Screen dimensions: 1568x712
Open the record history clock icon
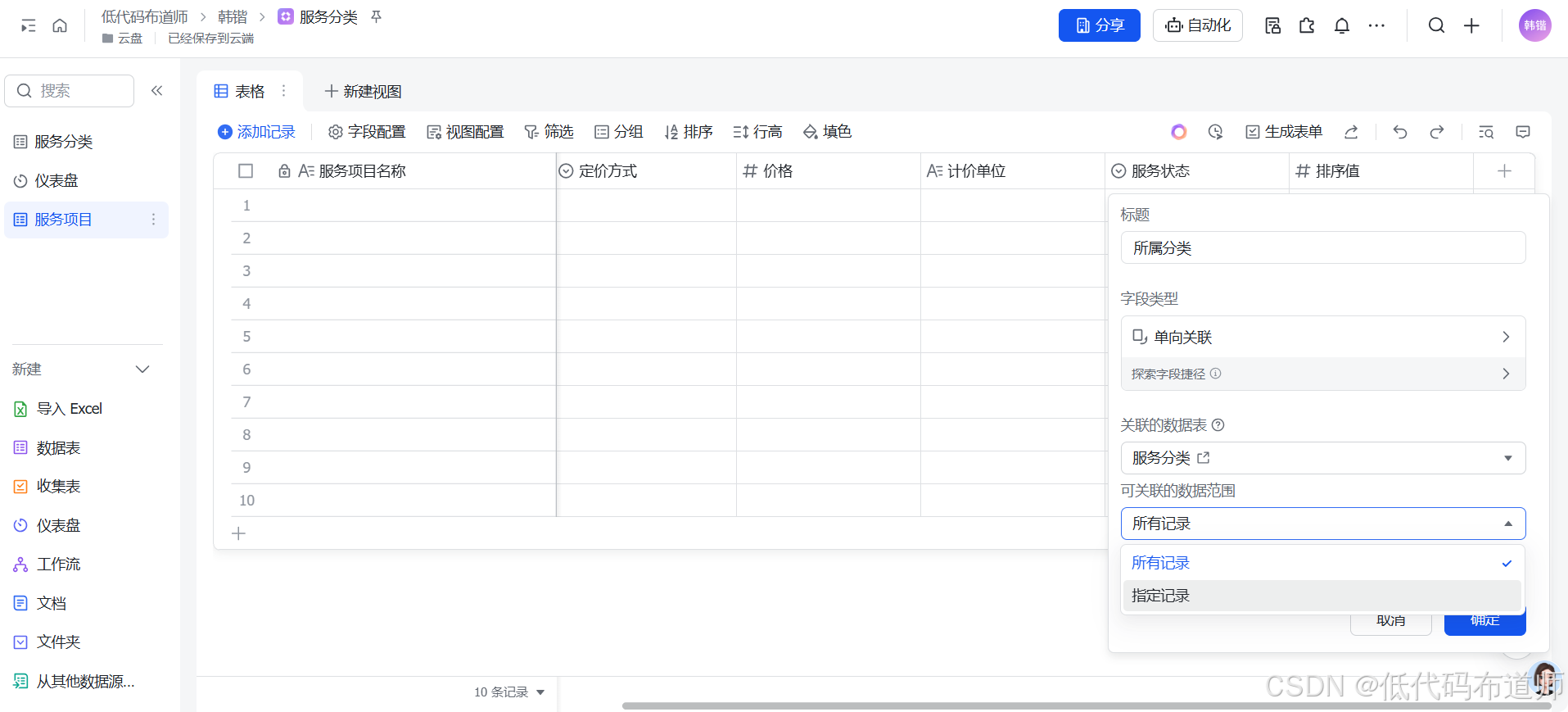click(1215, 132)
